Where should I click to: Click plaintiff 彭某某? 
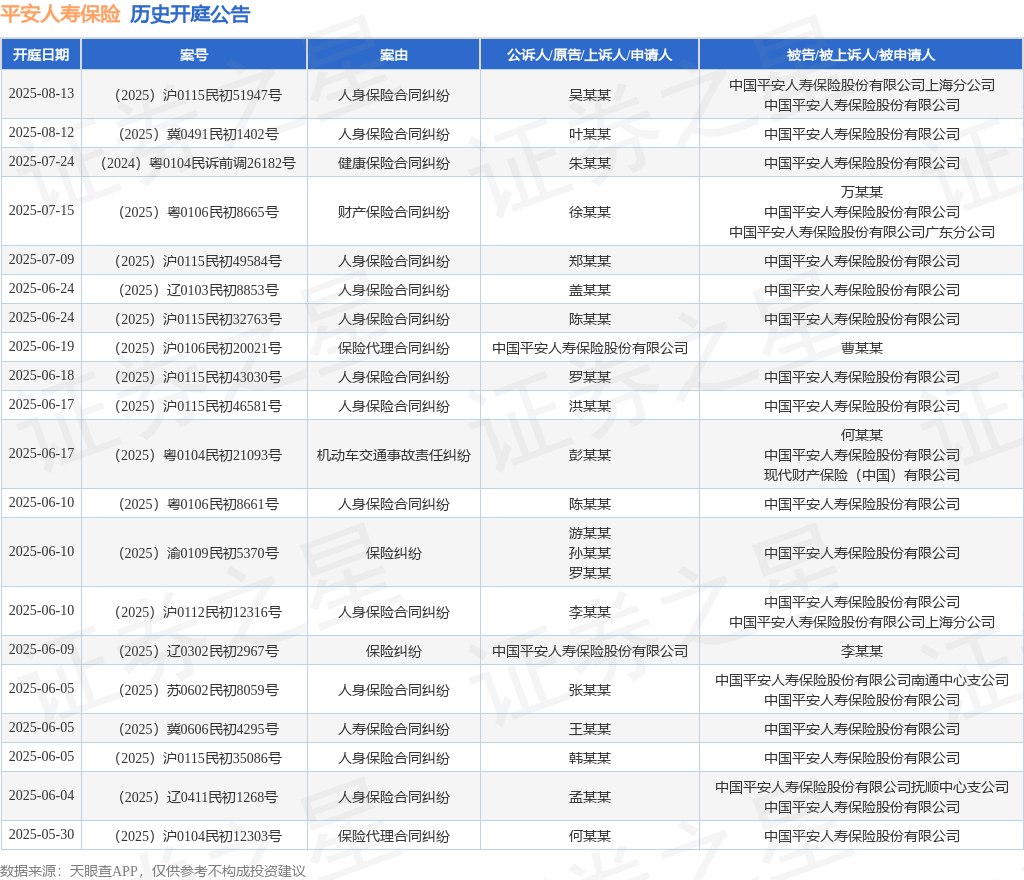click(x=590, y=455)
